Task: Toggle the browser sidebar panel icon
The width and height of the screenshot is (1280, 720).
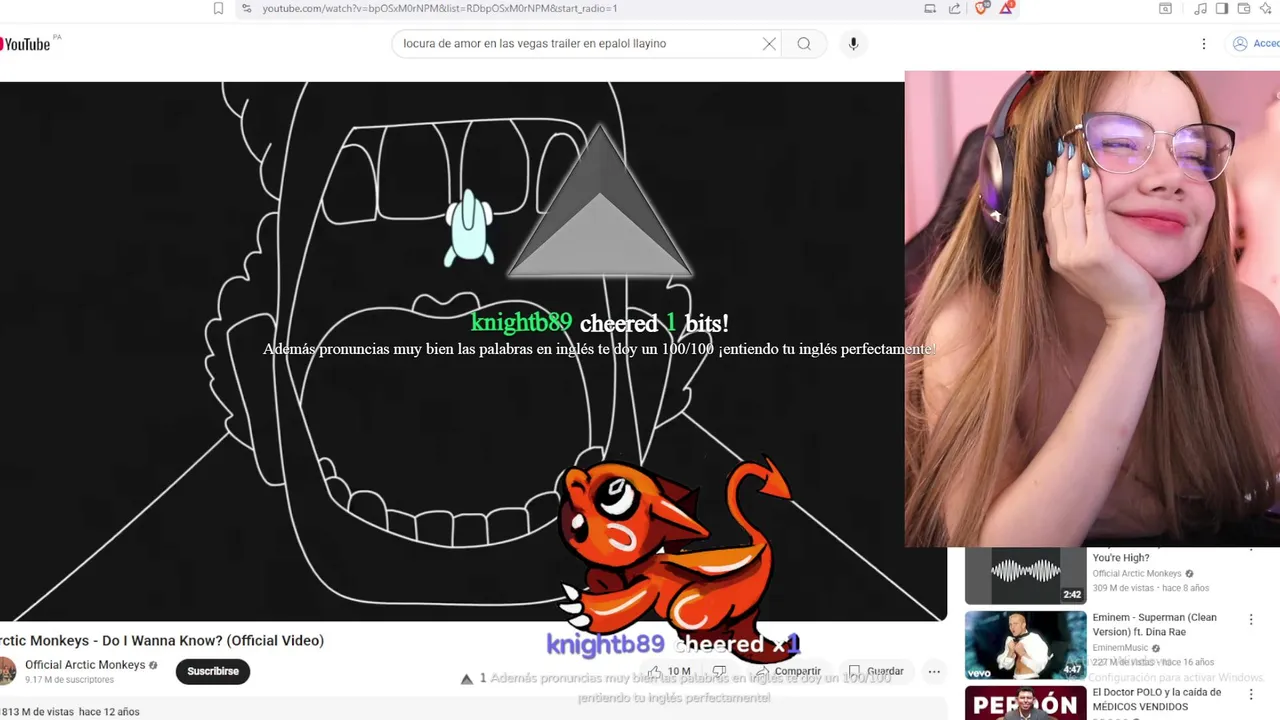Action: (1222, 8)
